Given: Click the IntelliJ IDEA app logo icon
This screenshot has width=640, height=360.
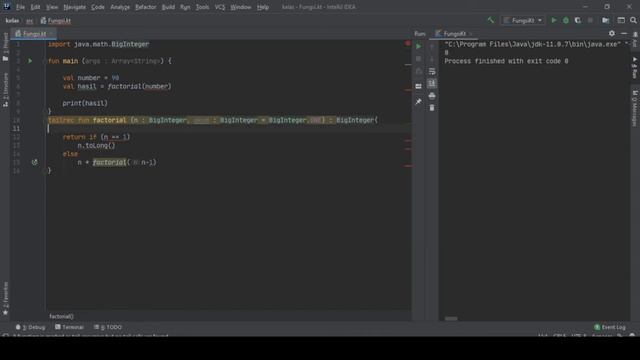Looking at the screenshot, I should coord(7,7).
